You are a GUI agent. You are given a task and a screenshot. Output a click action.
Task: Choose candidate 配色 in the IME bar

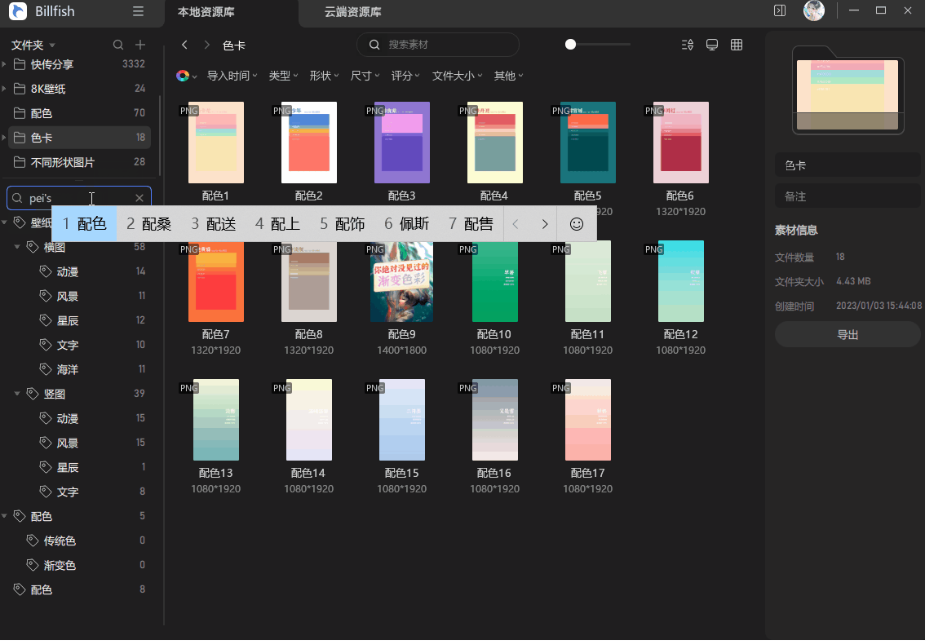click(85, 224)
